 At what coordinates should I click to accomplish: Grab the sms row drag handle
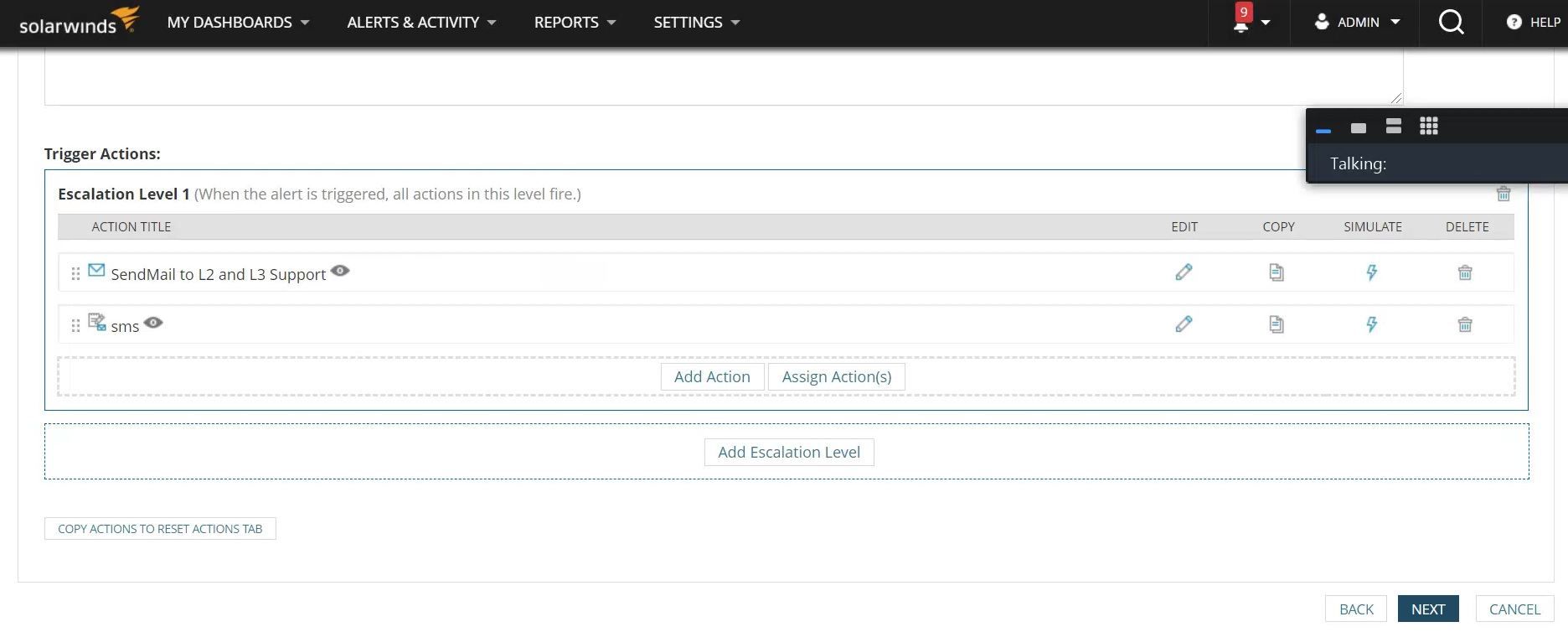pyautogui.click(x=75, y=325)
